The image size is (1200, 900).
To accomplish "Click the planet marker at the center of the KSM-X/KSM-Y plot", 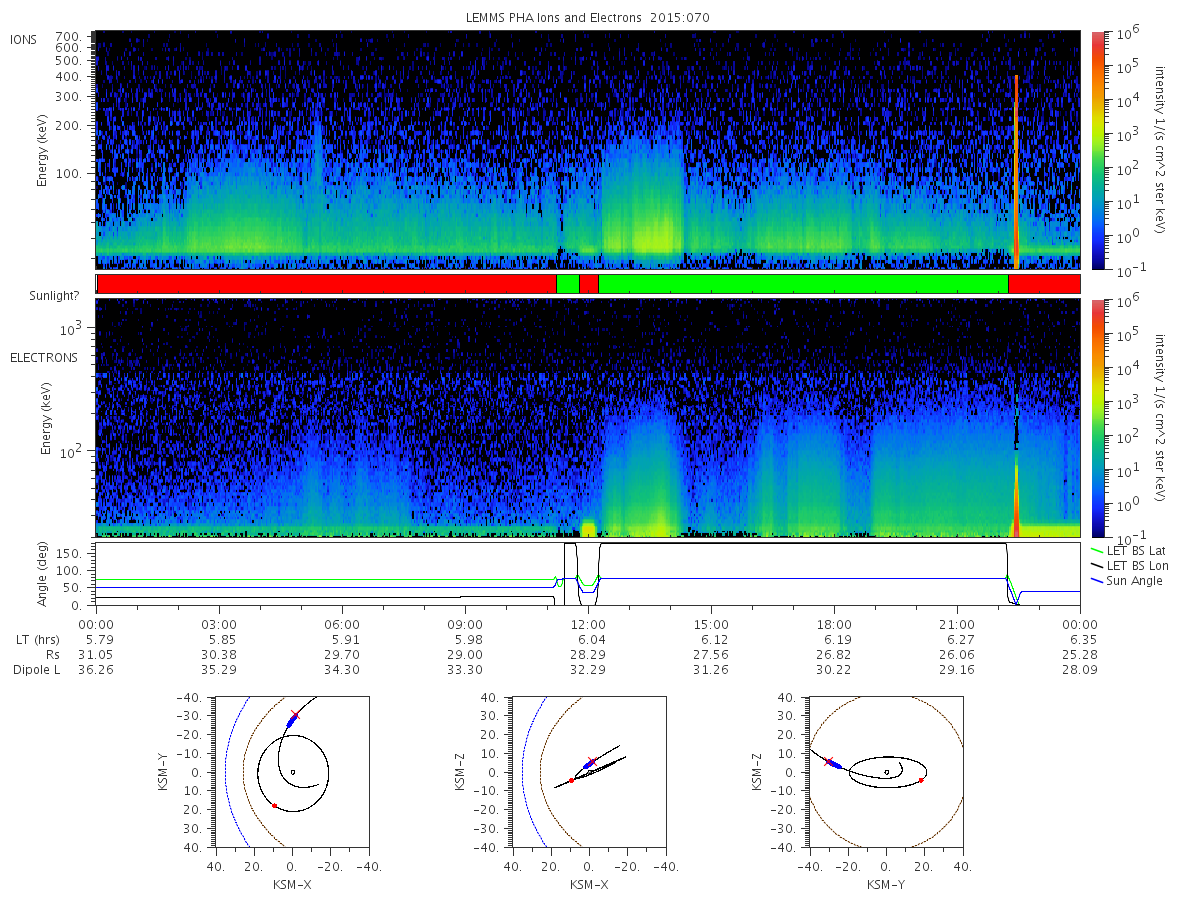I will coord(292,772).
